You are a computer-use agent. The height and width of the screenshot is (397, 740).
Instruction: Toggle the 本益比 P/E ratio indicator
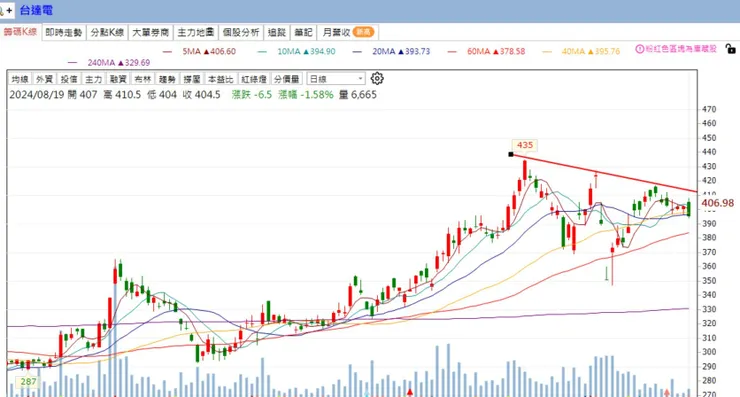point(220,79)
